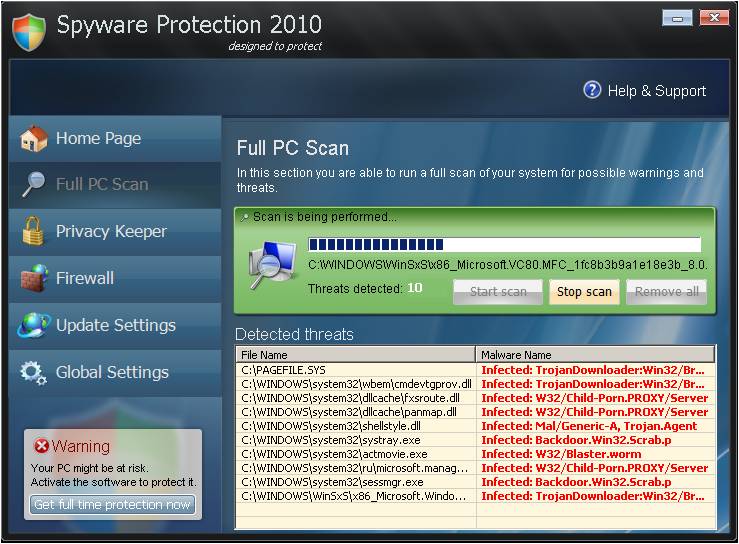Image resolution: width=739 pixels, height=544 pixels.
Task: Click the scan progress bar
Action: (x=504, y=244)
